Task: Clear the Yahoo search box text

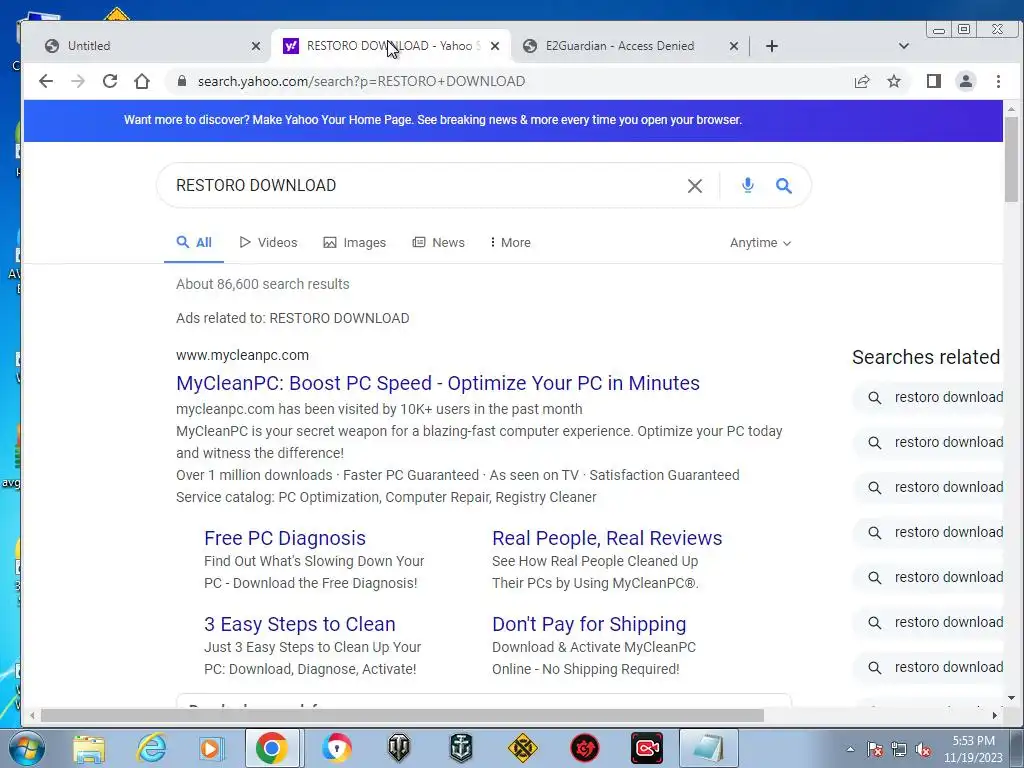Action: pos(695,185)
